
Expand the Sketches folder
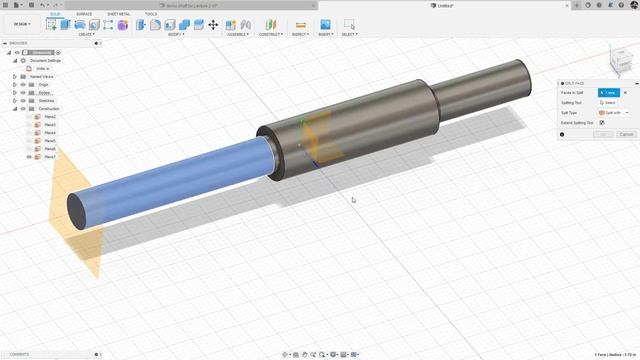pyautogui.click(x=15, y=101)
